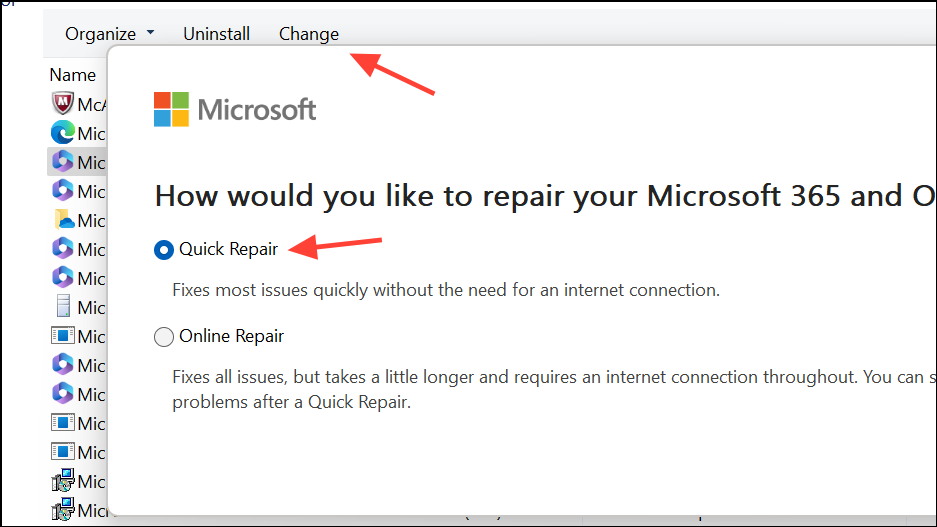Select the OneDrive cloud folder icon entry
Screen dimensions: 937x527
[63, 220]
